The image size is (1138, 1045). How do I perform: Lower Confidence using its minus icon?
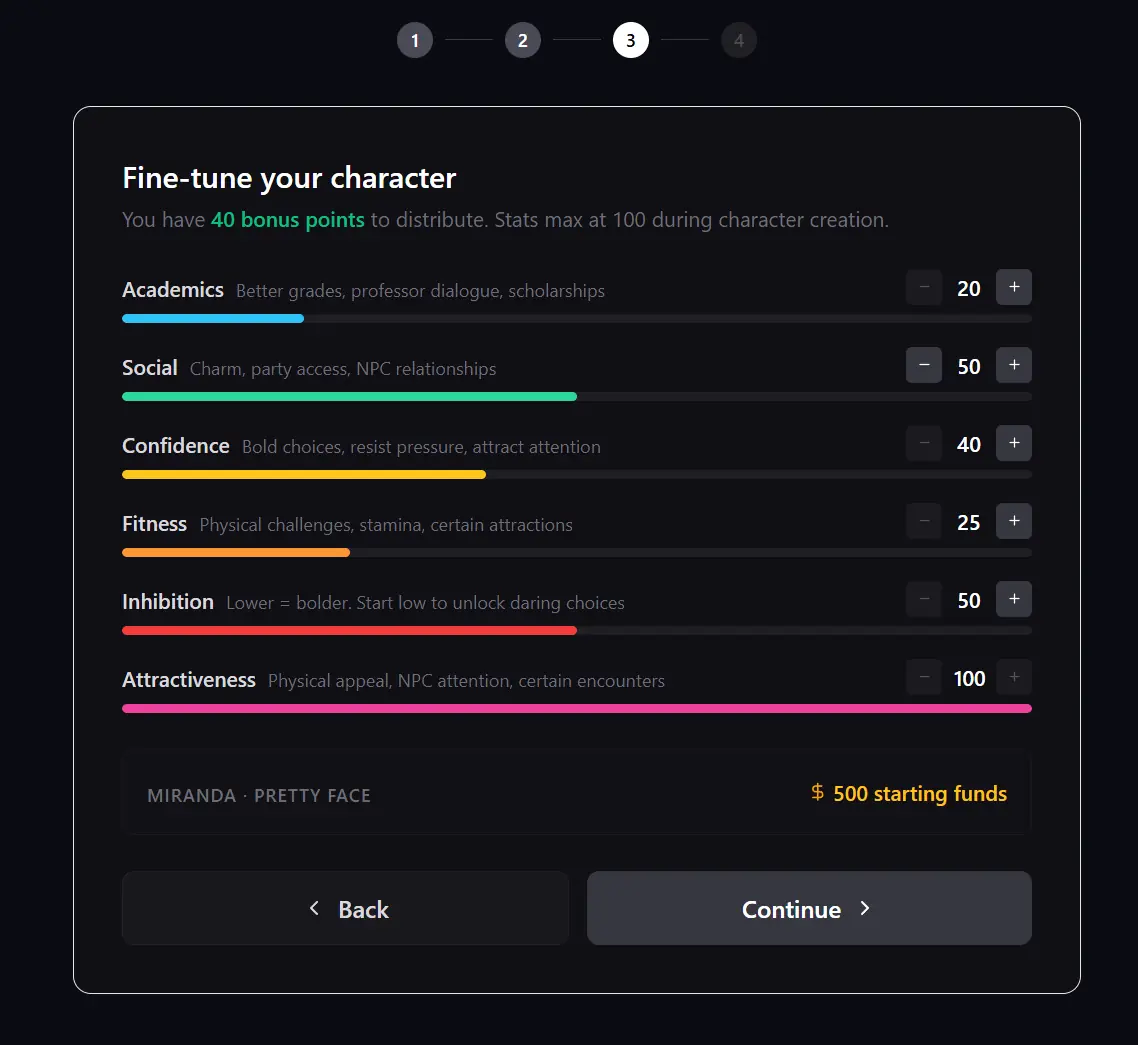924,444
